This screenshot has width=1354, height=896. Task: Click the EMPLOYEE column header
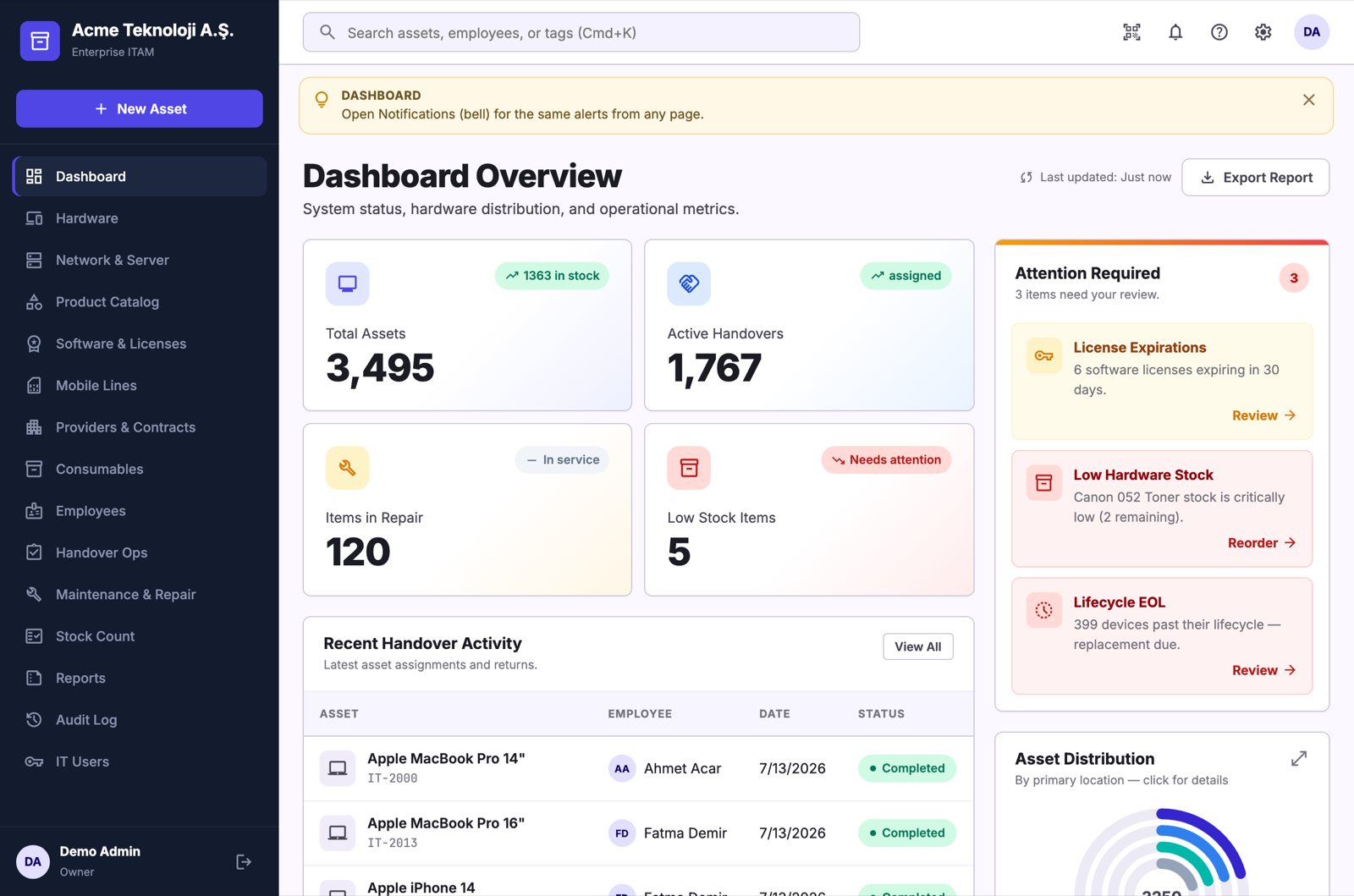coord(640,714)
